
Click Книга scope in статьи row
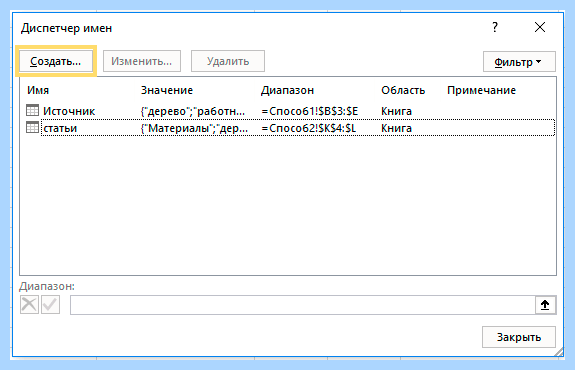pos(396,128)
